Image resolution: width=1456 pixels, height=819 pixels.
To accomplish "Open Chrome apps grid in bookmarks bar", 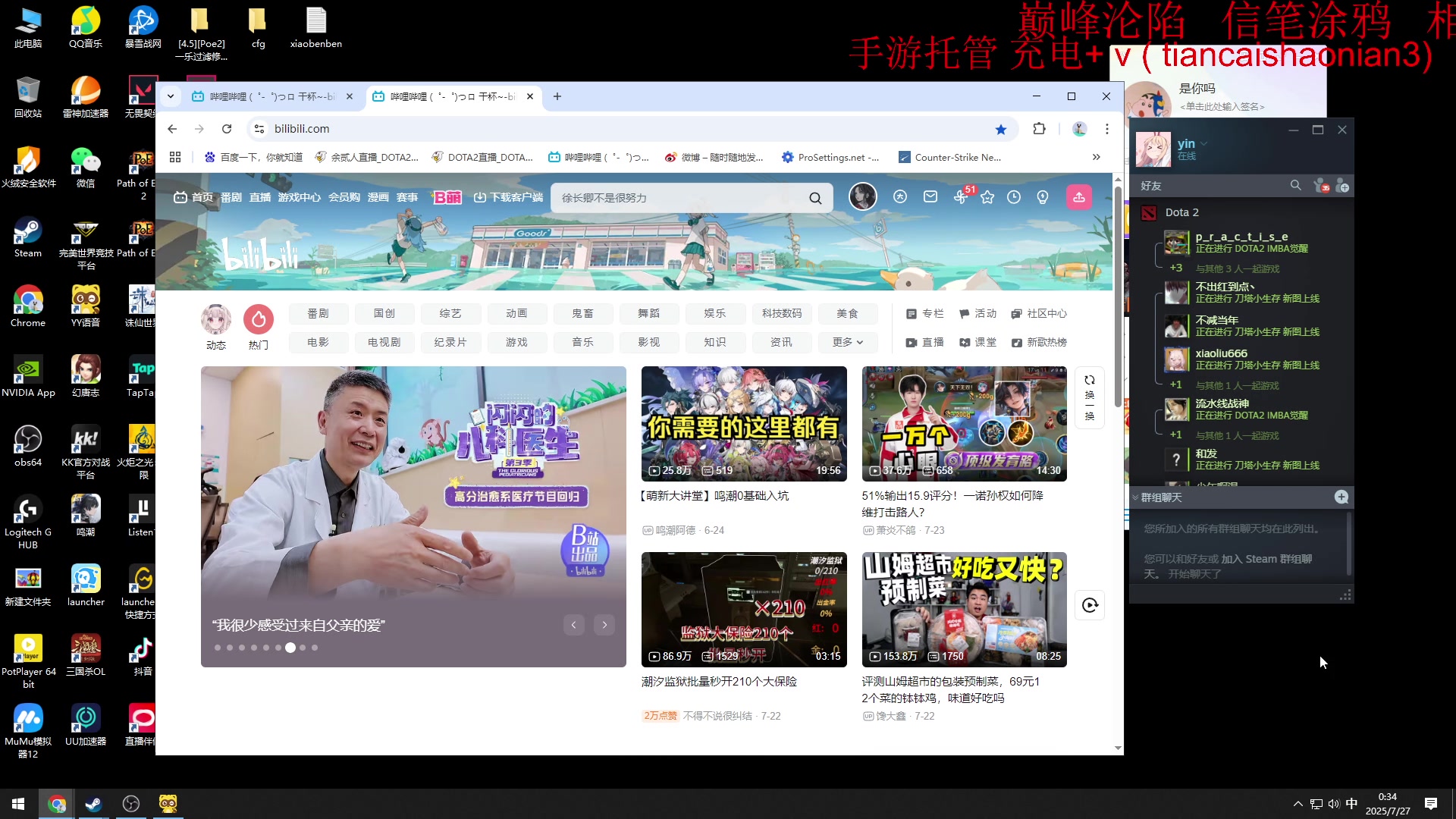I will click(175, 157).
